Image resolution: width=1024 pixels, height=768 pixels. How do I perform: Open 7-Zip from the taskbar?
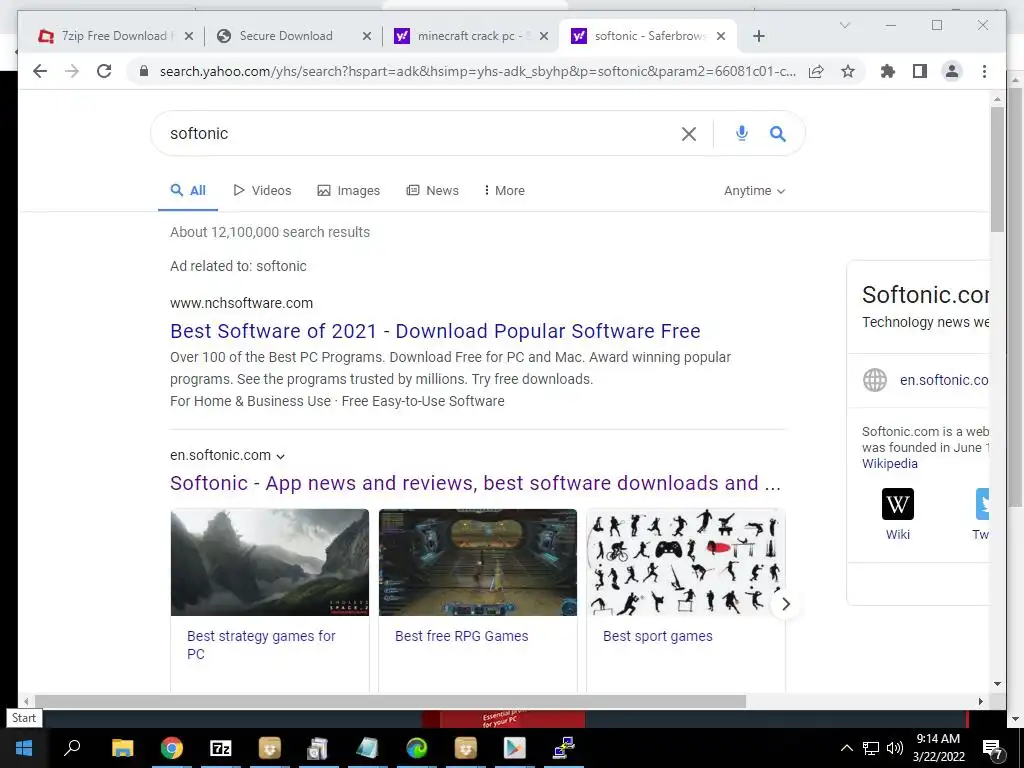221,748
